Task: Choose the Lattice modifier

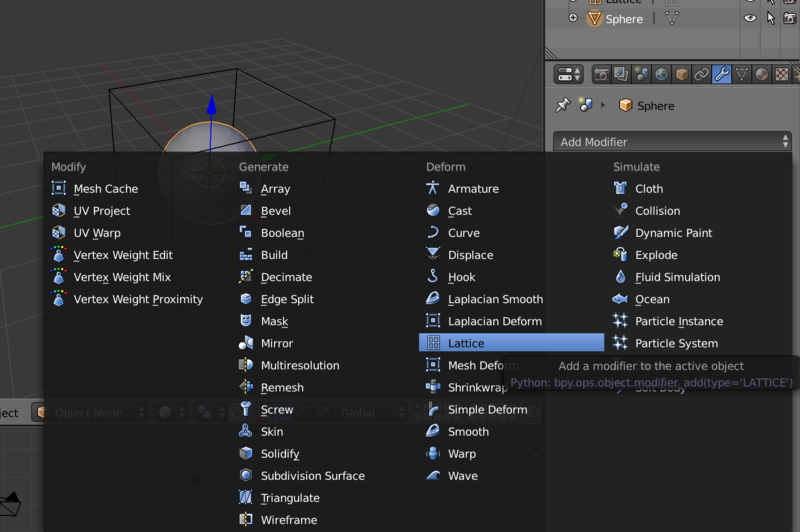Action: [511, 343]
